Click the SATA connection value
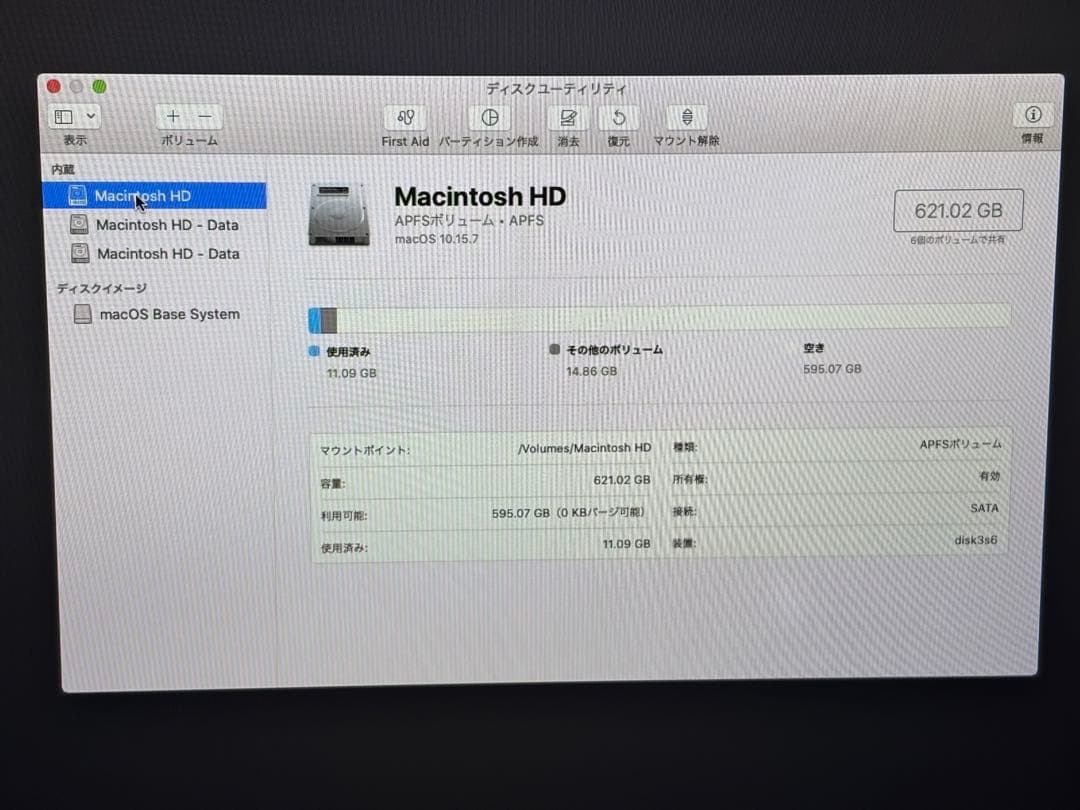Image resolution: width=1080 pixels, height=810 pixels. pyautogui.click(x=984, y=508)
